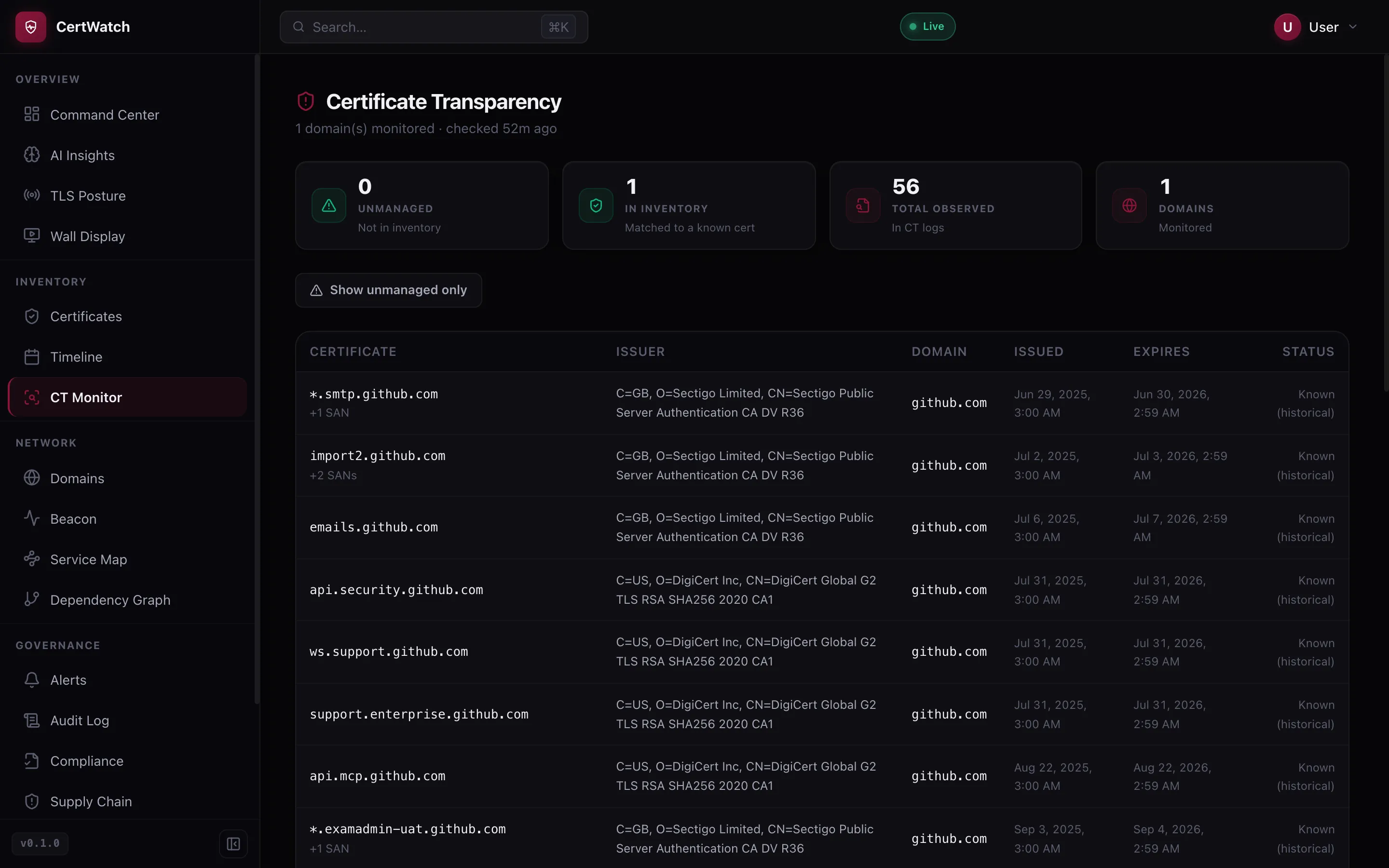Click the Audit Log scroll icon
Viewport: 1389px width, 868px height.
pos(31,720)
